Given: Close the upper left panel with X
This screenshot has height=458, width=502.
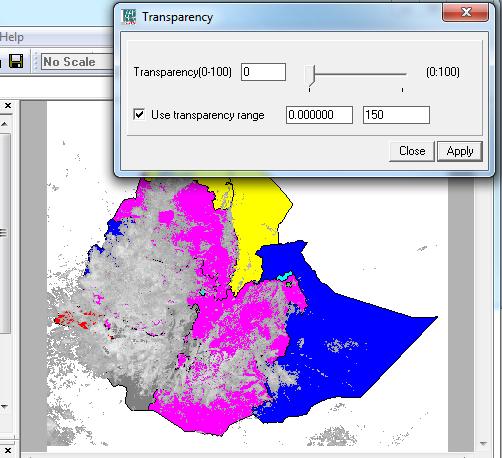Looking at the screenshot, I should tap(8, 106).
